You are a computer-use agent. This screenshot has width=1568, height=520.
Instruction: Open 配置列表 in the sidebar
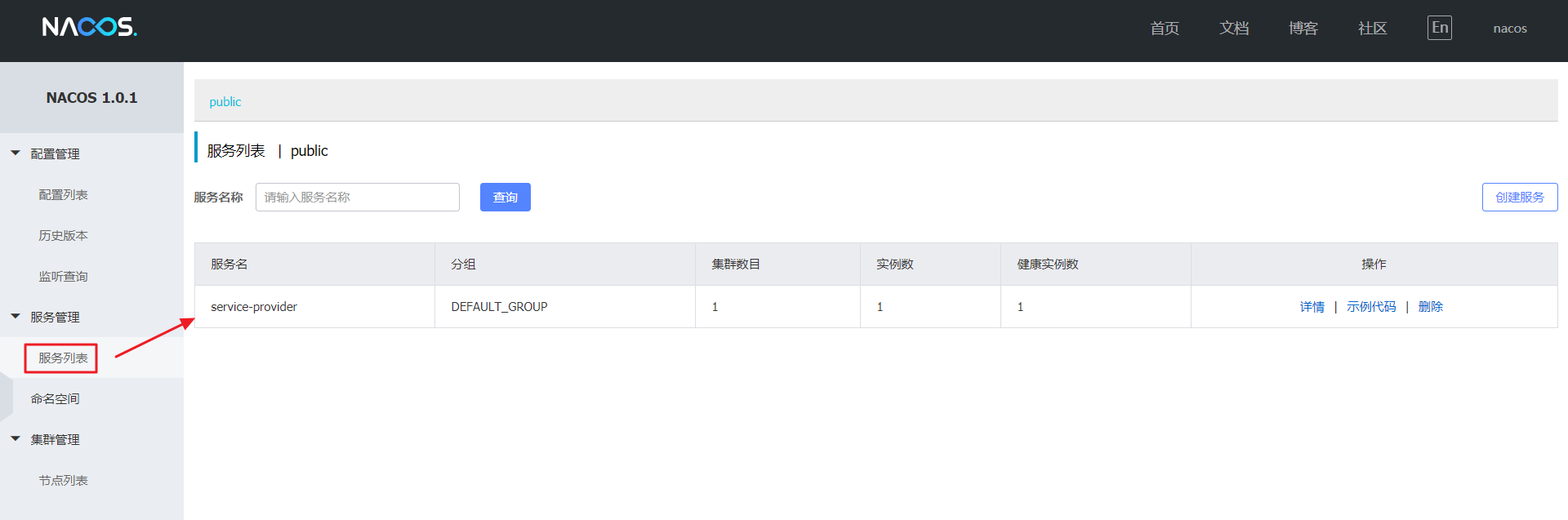(63, 194)
